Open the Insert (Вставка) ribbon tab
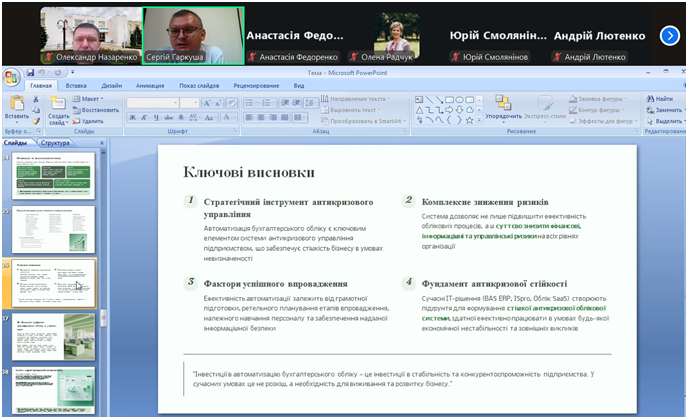This screenshot has width=688, height=419. point(76,86)
